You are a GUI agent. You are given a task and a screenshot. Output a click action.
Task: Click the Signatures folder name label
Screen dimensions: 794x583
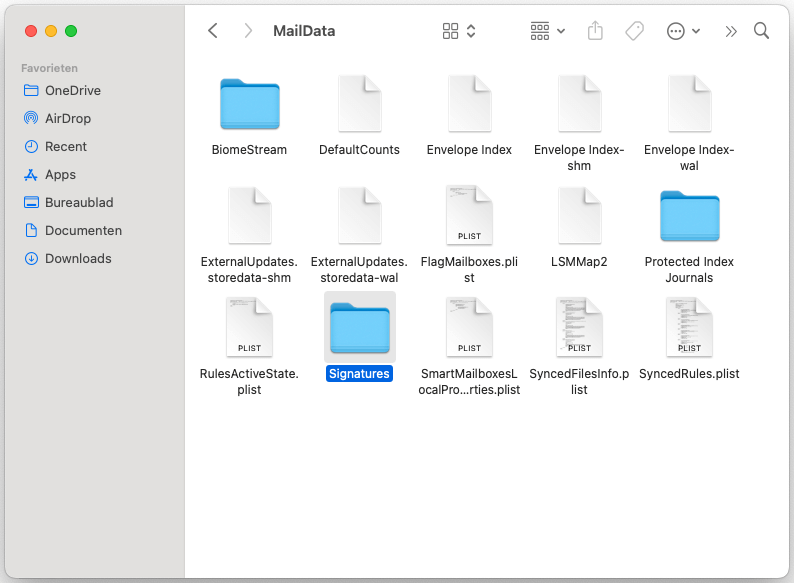click(360, 374)
